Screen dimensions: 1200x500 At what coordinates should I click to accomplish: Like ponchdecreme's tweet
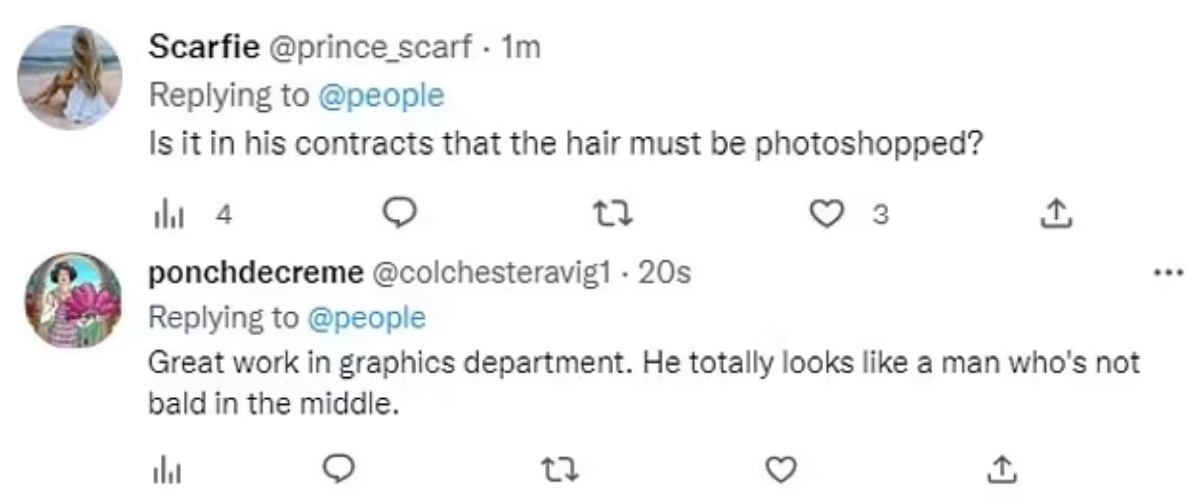(x=781, y=468)
